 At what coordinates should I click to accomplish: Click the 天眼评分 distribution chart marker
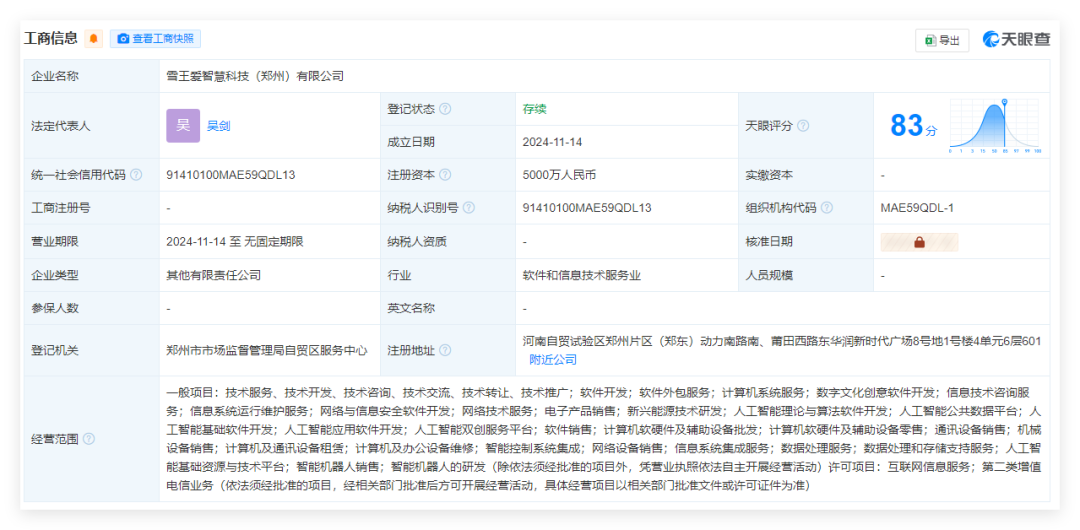click(1005, 102)
